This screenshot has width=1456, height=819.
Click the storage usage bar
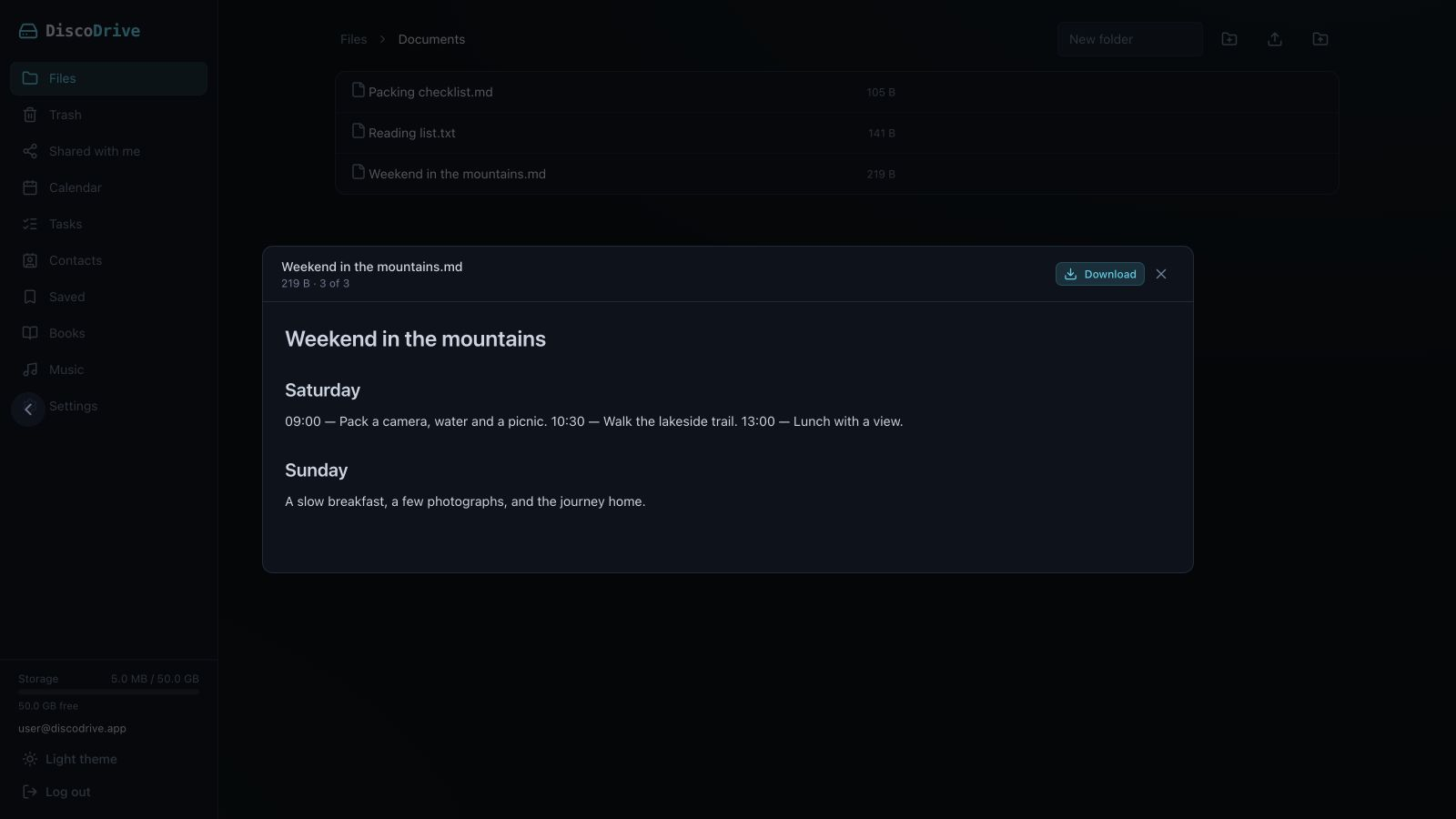tap(108, 692)
